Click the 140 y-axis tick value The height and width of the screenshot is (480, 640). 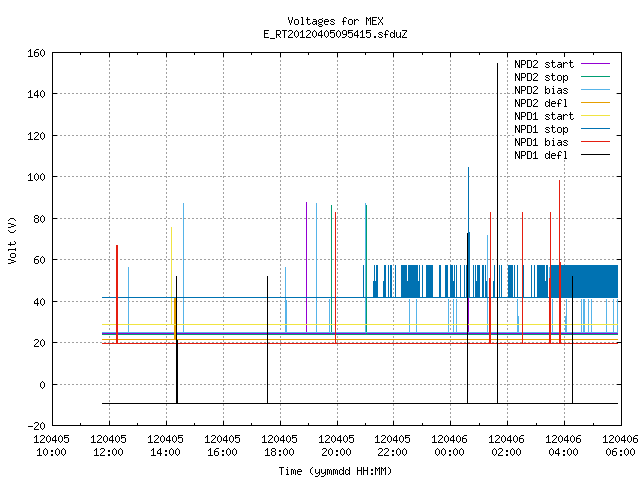point(36,94)
